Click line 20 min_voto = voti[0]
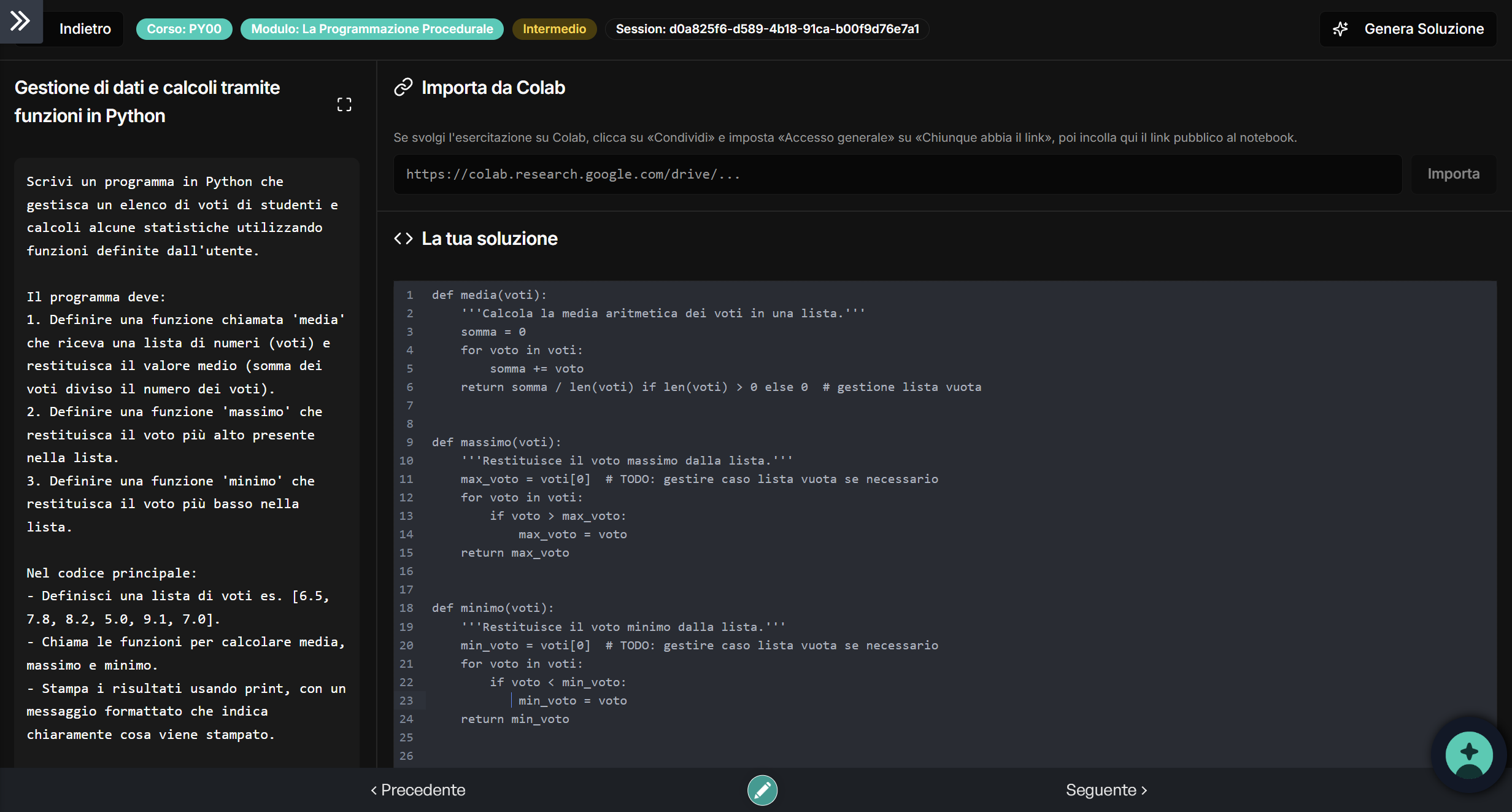 [700, 646]
